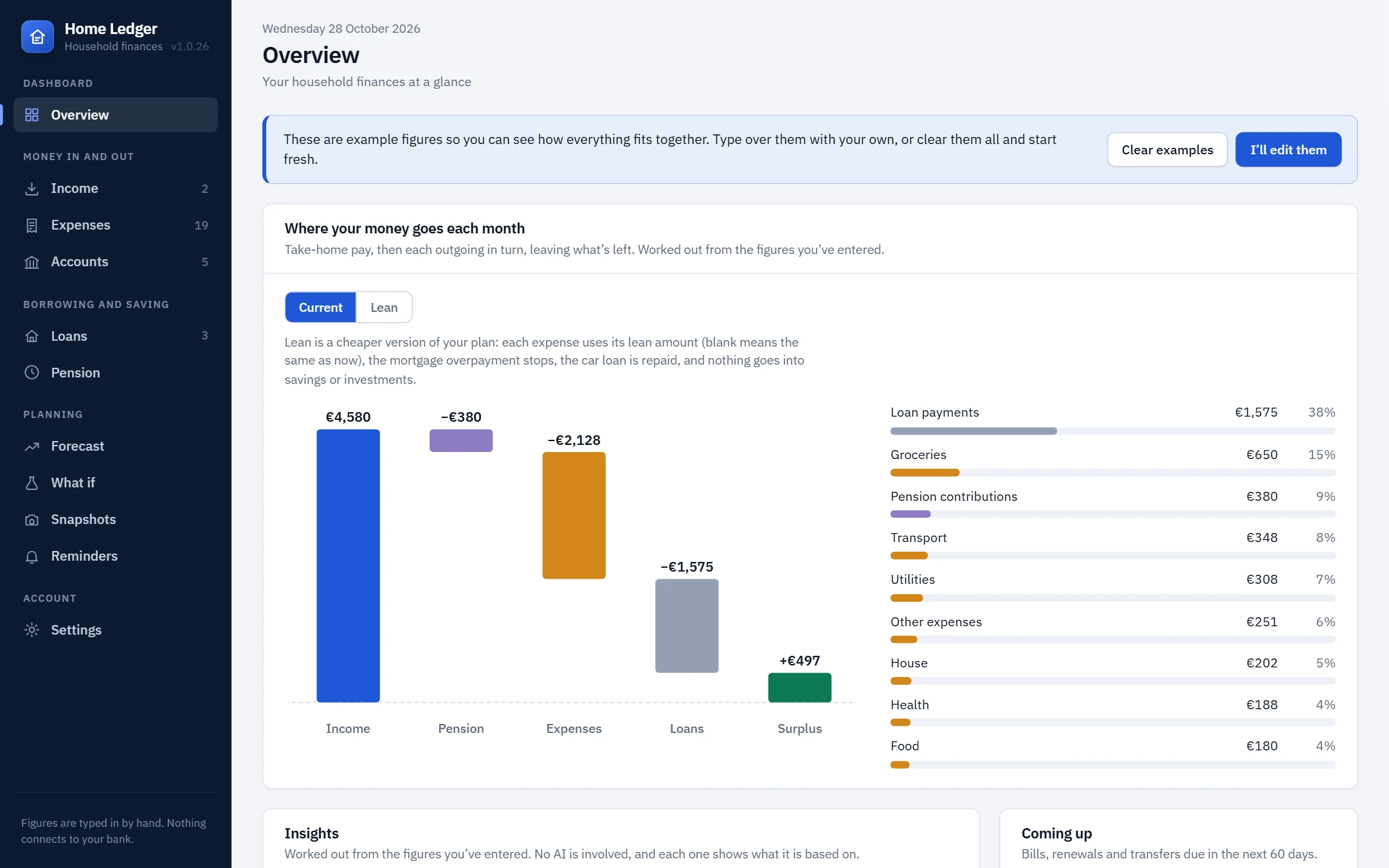Click the Groceries €650 amount
1389x868 pixels.
[x=1262, y=455]
